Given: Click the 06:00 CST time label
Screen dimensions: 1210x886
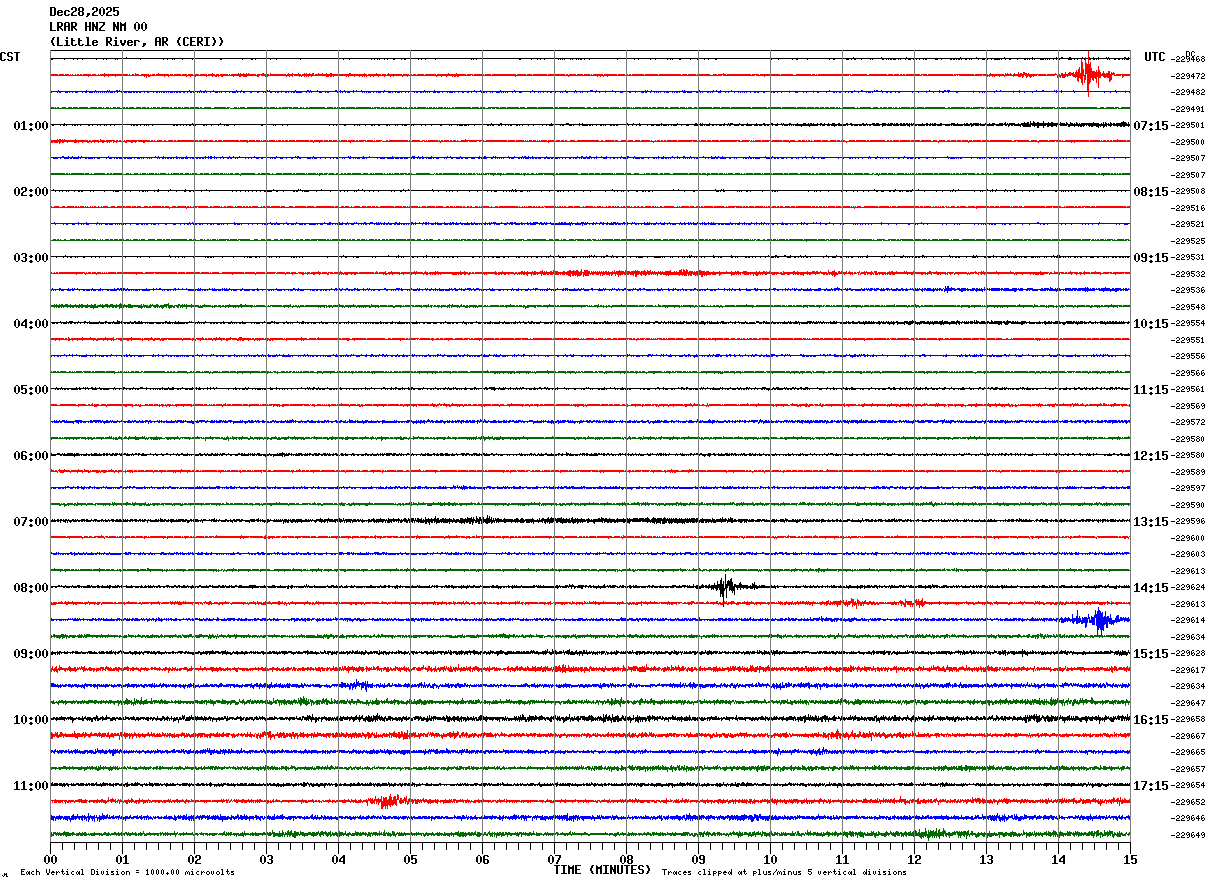Looking at the screenshot, I should (31, 456).
